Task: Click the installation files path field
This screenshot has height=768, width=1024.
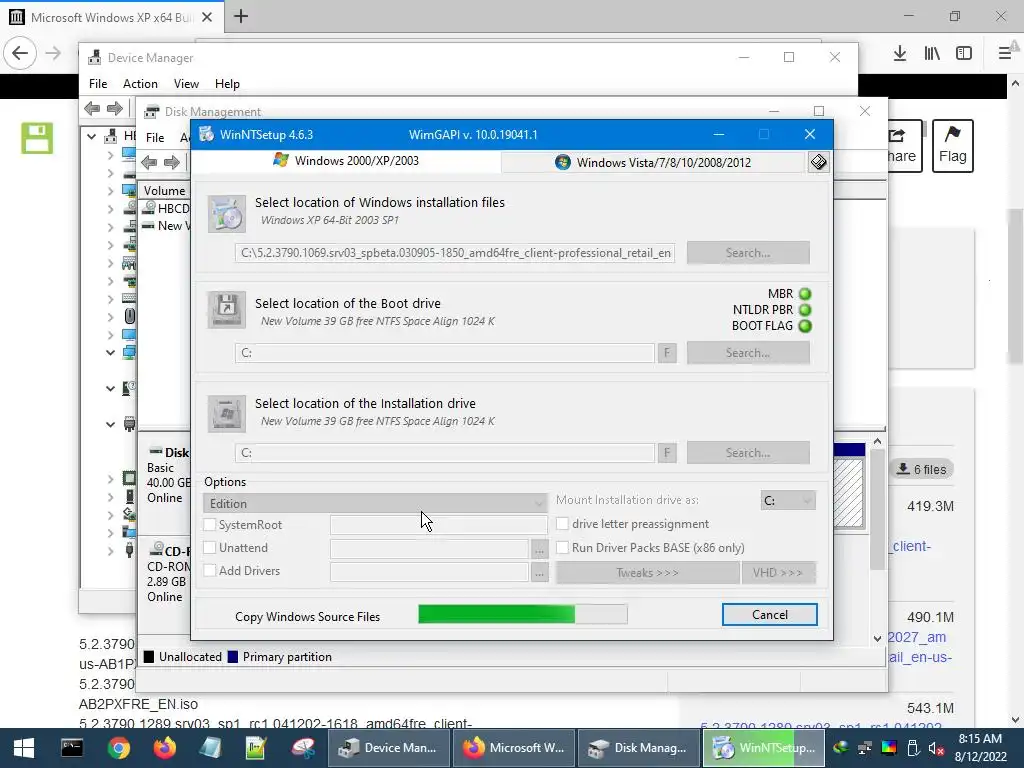Action: click(x=455, y=253)
